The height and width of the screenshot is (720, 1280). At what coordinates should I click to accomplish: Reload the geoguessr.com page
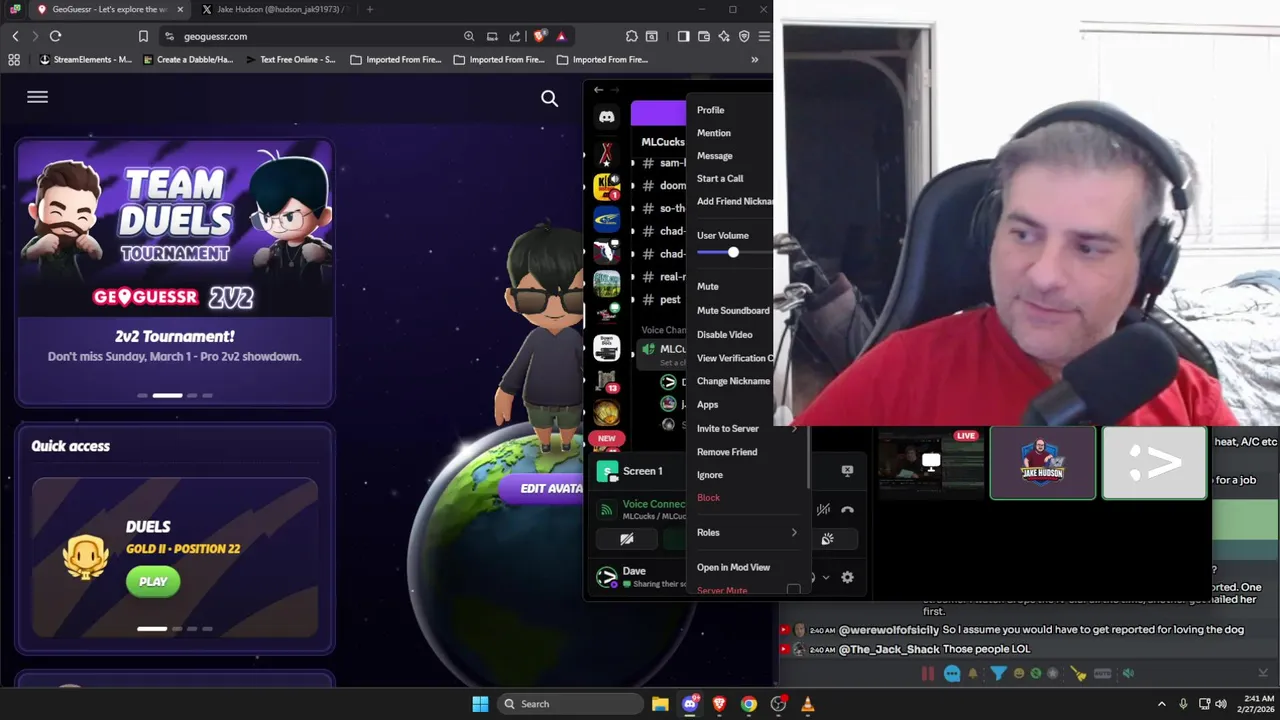click(56, 36)
